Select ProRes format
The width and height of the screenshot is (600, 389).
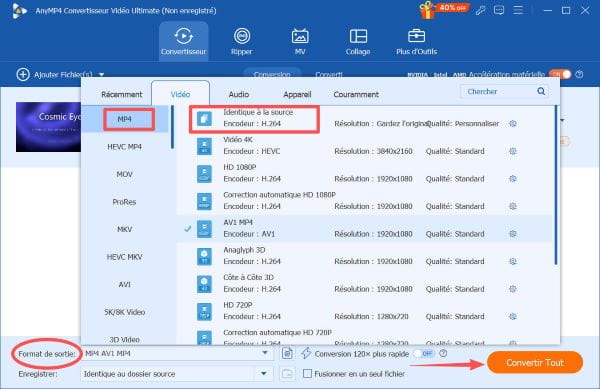tap(125, 202)
